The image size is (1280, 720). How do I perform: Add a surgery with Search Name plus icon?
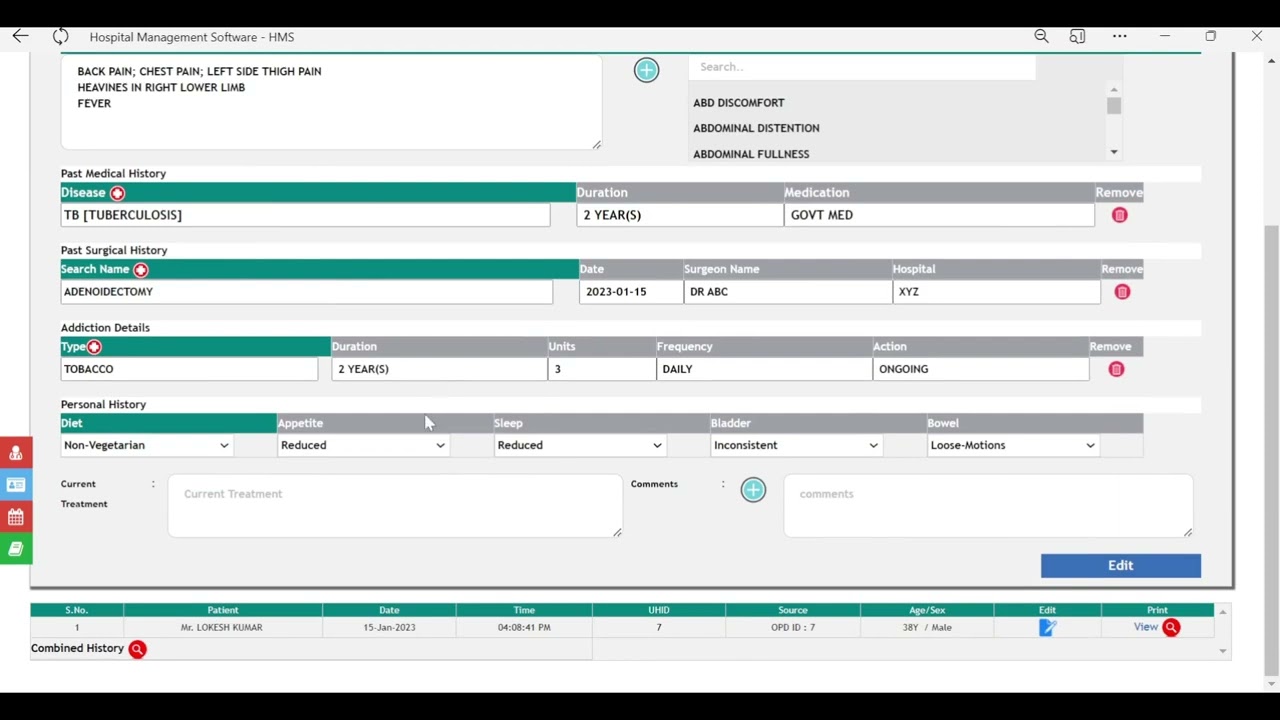[140, 270]
